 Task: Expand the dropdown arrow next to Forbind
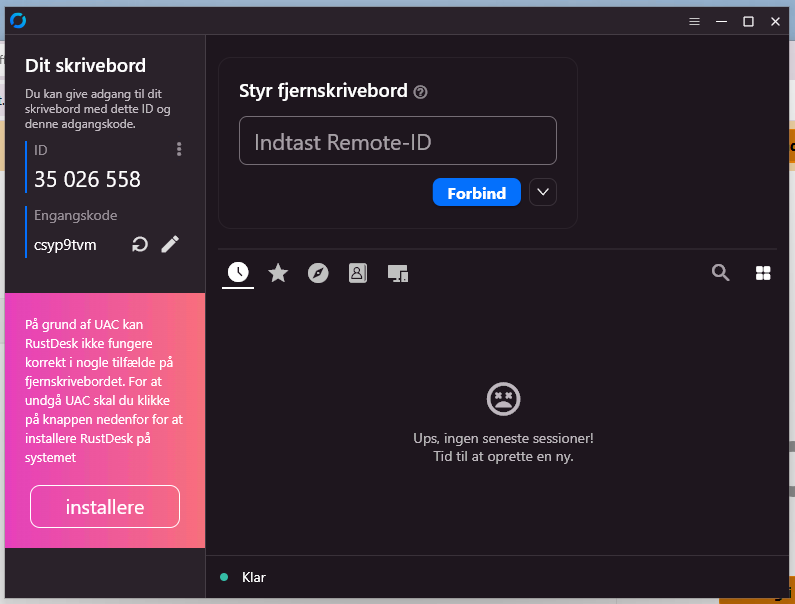point(542,192)
